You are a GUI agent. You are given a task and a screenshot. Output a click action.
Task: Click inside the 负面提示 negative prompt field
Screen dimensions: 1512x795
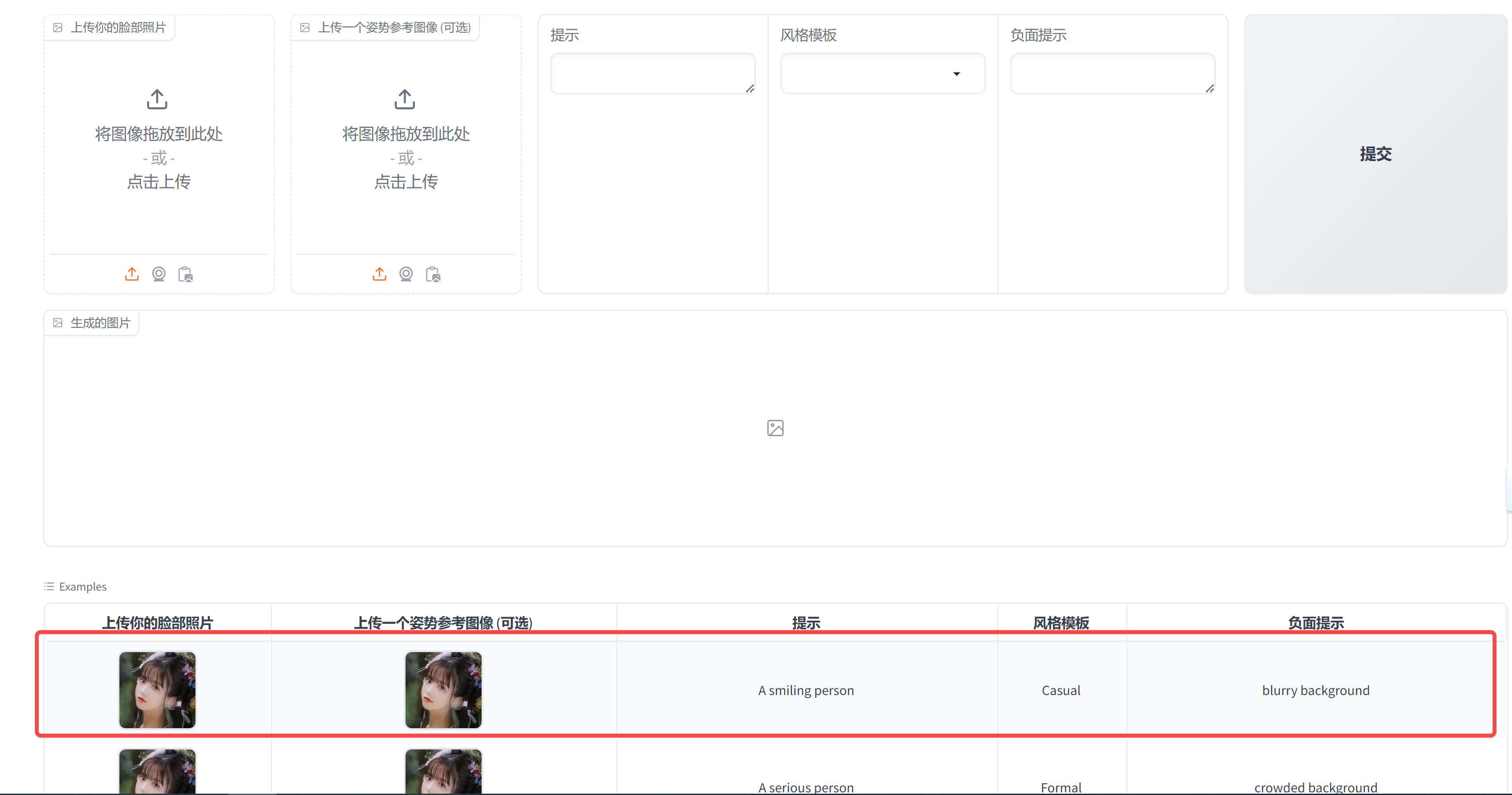tap(1112, 73)
